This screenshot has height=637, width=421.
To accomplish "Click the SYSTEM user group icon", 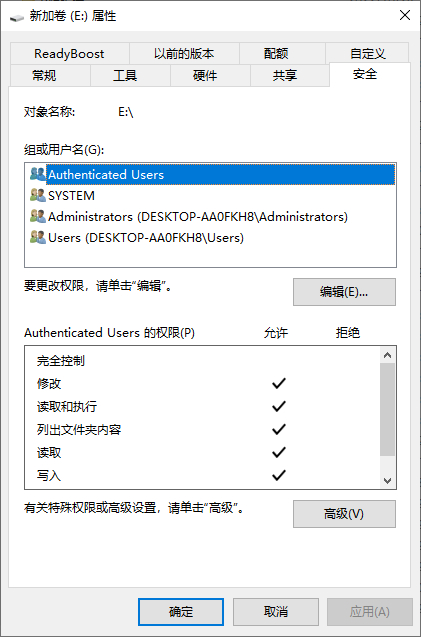I will [x=38, y=195].
